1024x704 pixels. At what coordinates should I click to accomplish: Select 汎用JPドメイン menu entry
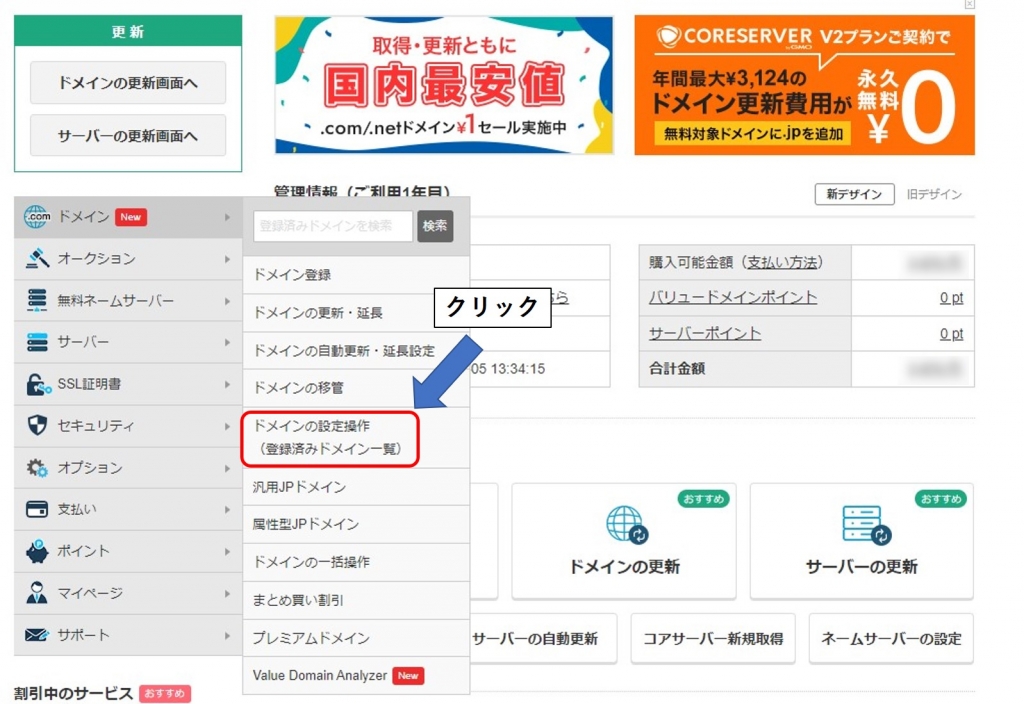click(356, 487)
